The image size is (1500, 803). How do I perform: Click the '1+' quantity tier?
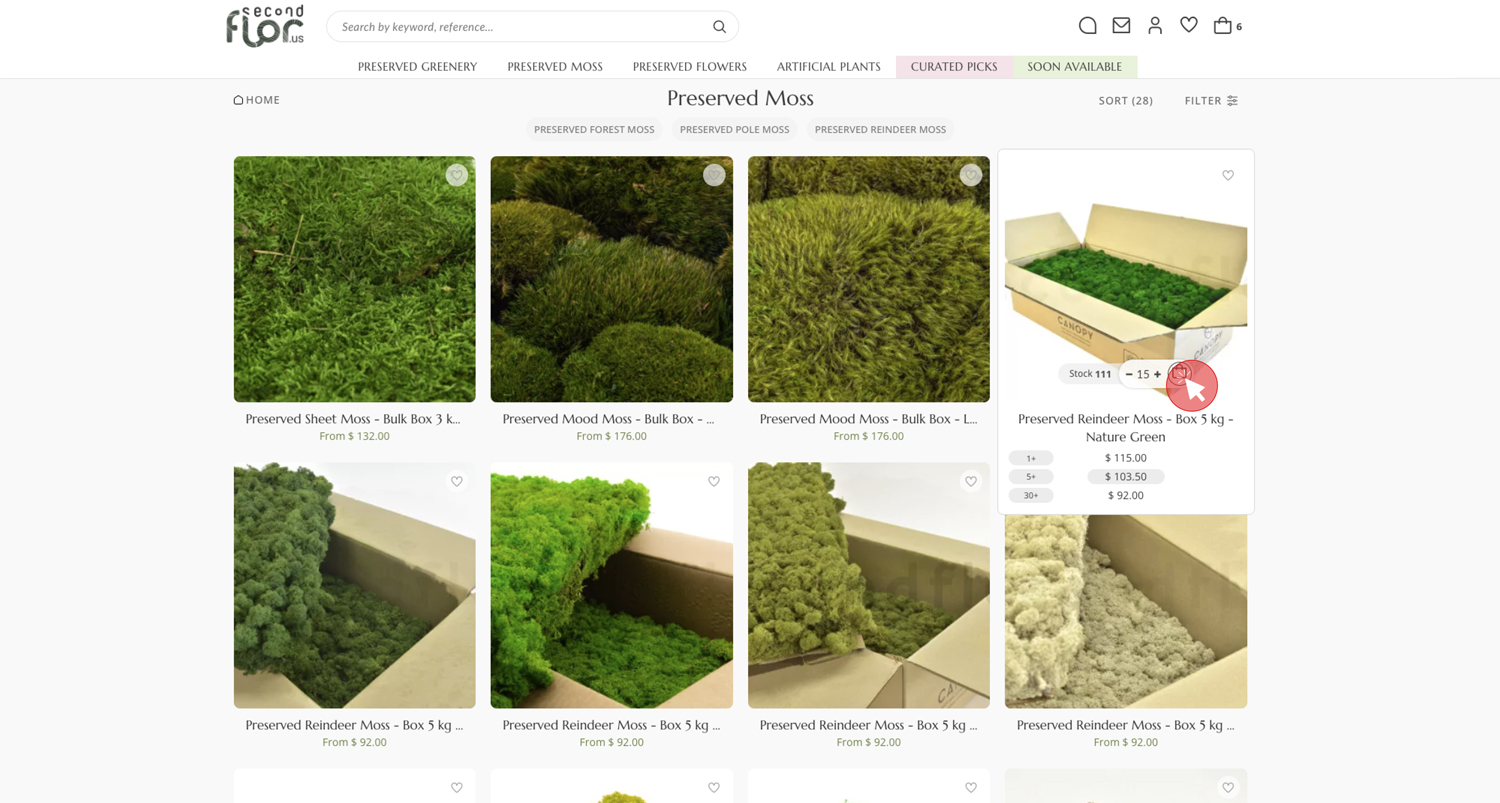point(1031,458)
